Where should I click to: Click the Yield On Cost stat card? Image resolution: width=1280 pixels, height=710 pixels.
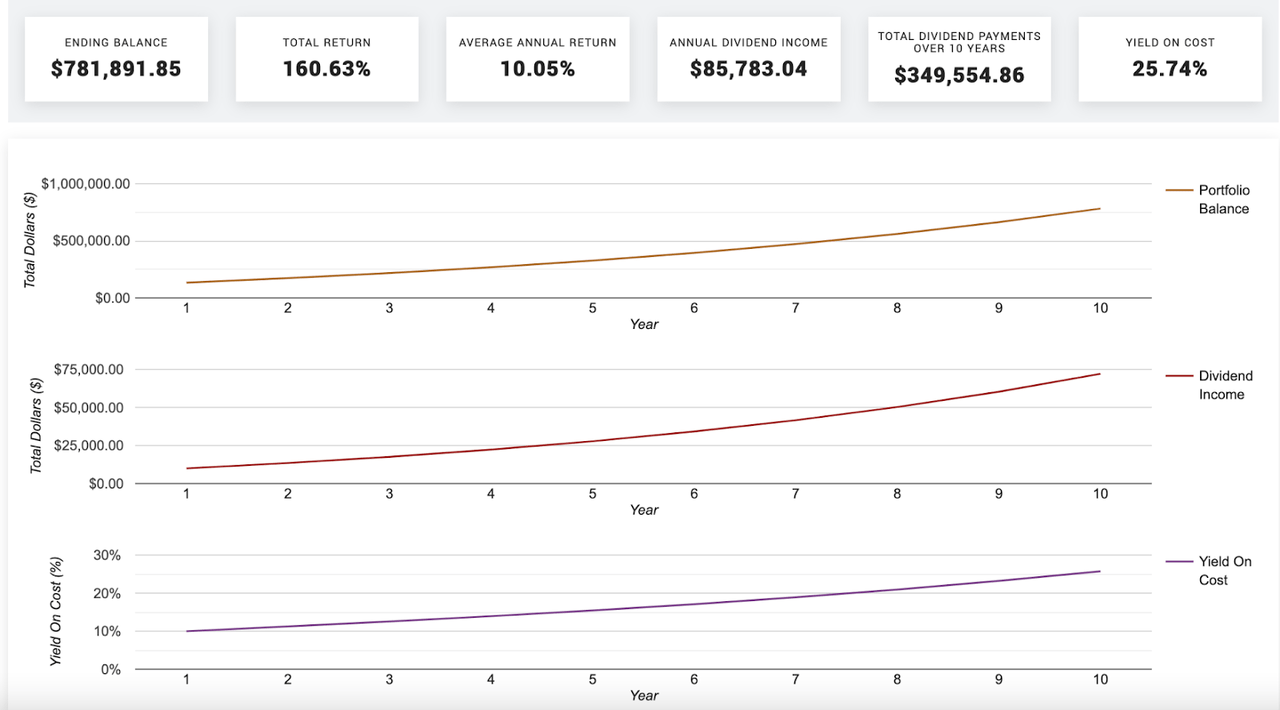pos(1169,58)
